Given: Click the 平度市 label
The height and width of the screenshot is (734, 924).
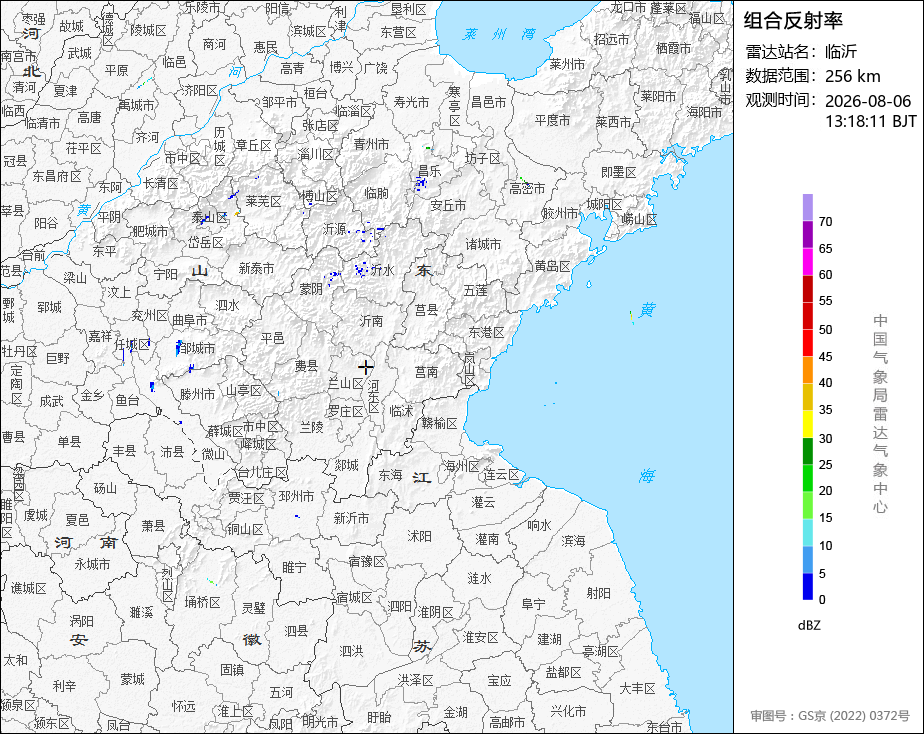Looking at the screenshot, I should click(x=552, y=120).
